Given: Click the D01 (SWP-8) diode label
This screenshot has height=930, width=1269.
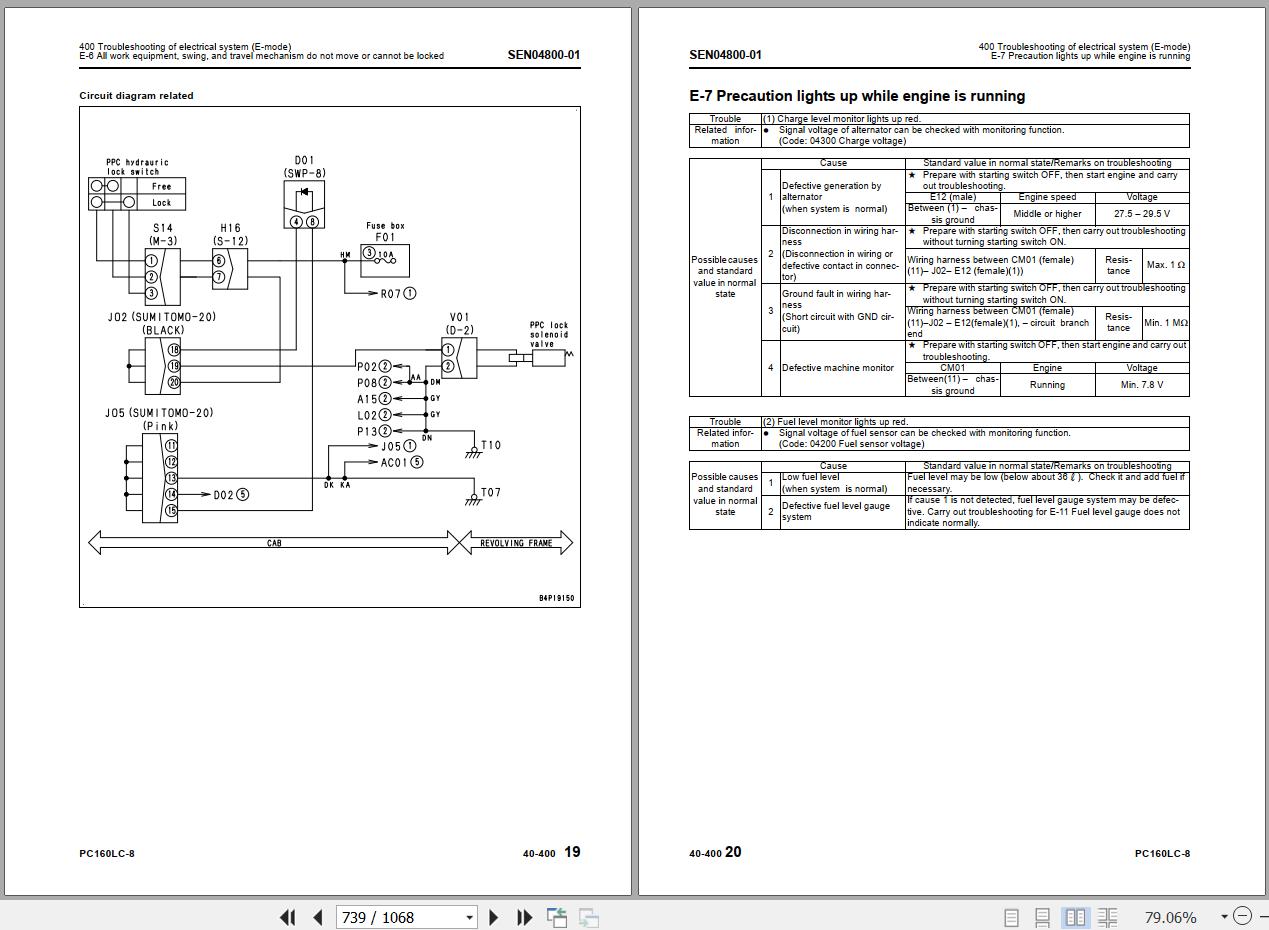Looking at the screenshot, I should (304, 167).
